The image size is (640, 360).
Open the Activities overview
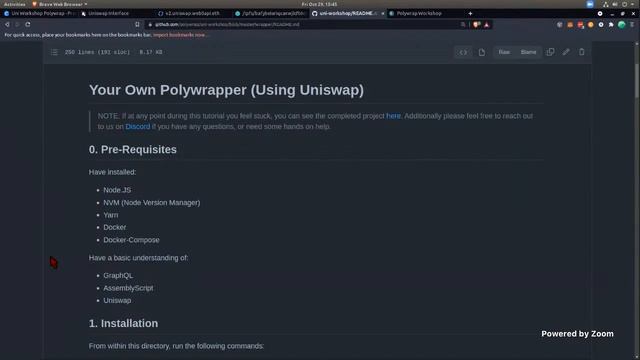(15, 4)
